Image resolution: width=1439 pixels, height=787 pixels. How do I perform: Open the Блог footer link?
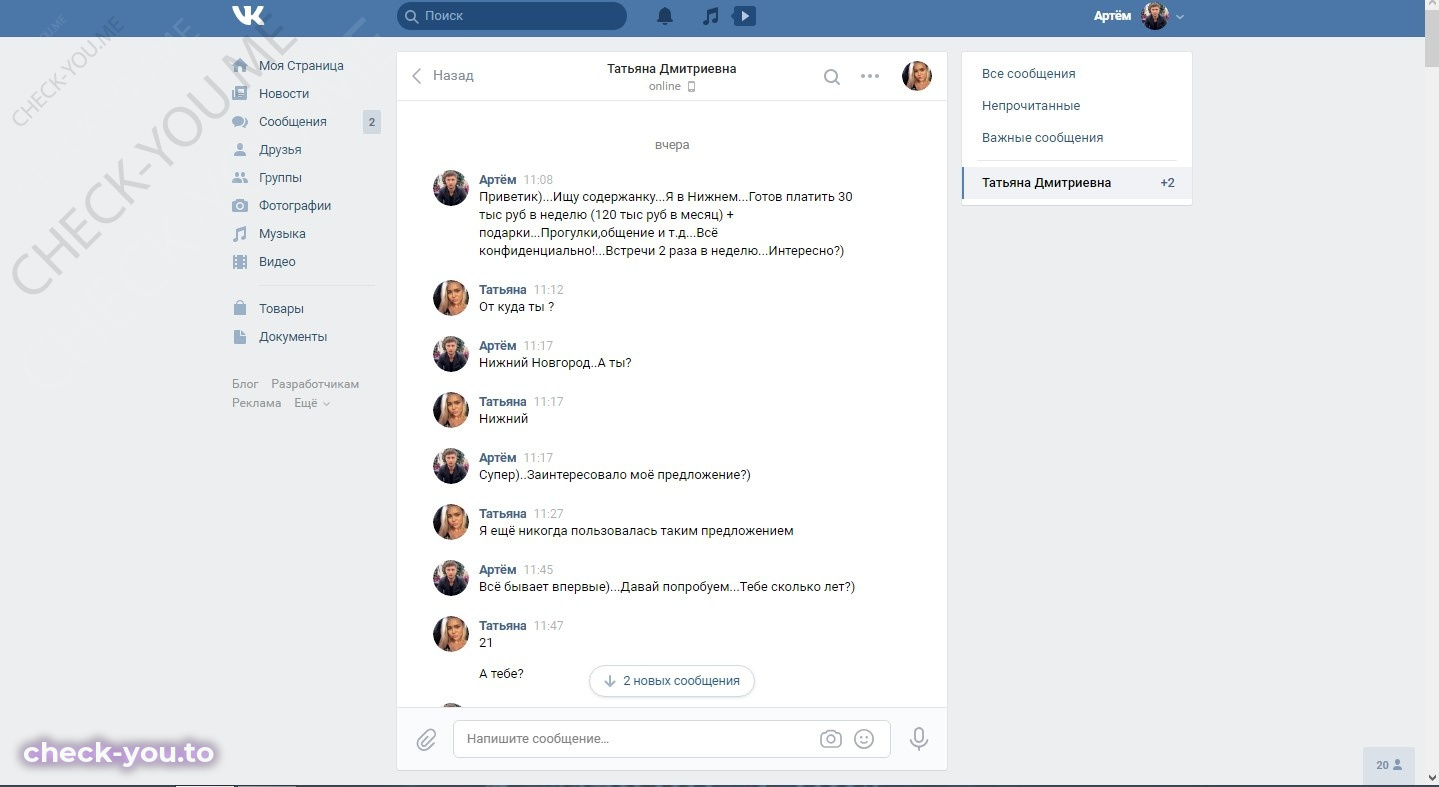[245, 384]
